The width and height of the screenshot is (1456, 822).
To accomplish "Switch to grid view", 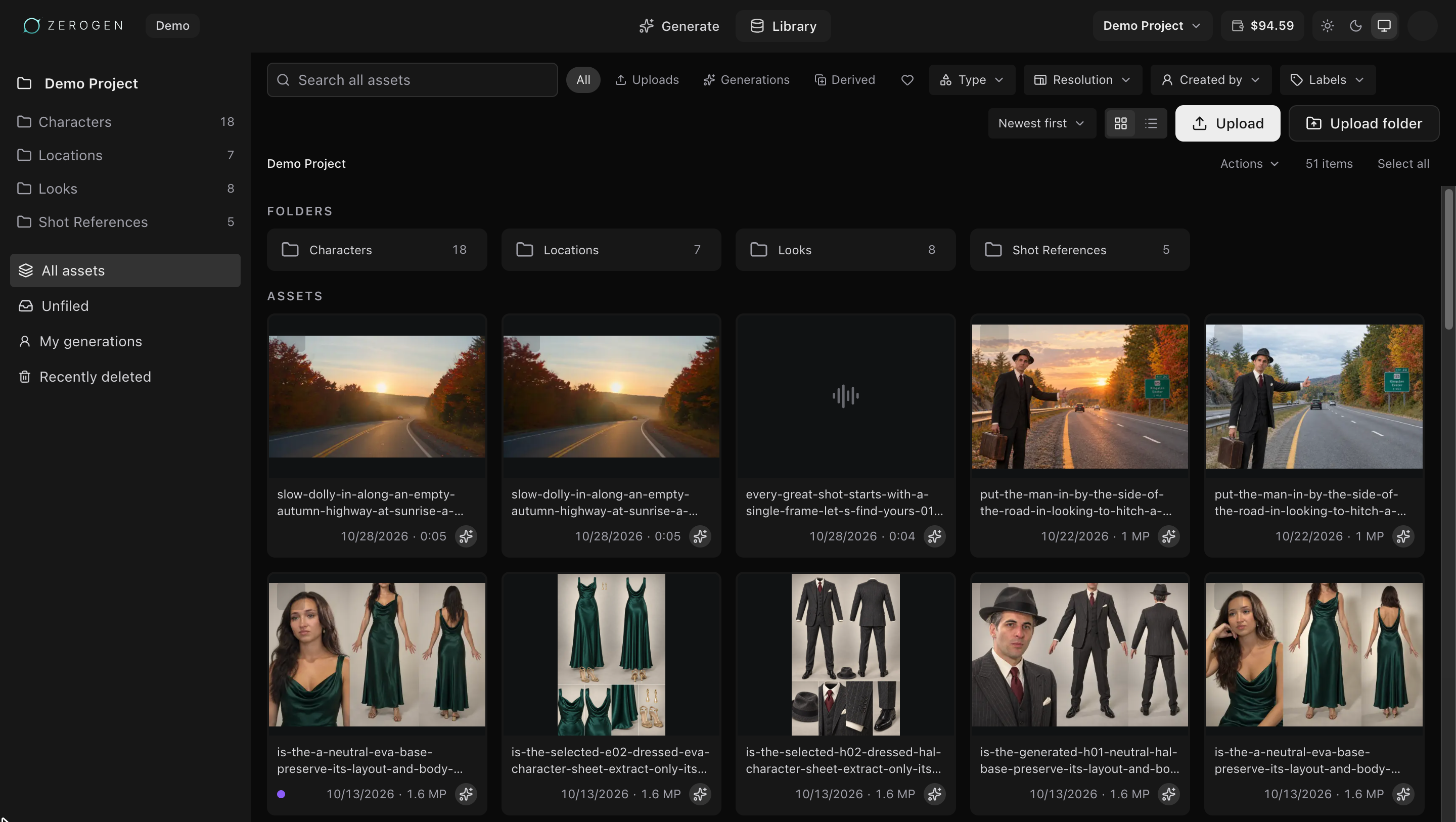I will pyautogui.click(x=1120, y=123).
